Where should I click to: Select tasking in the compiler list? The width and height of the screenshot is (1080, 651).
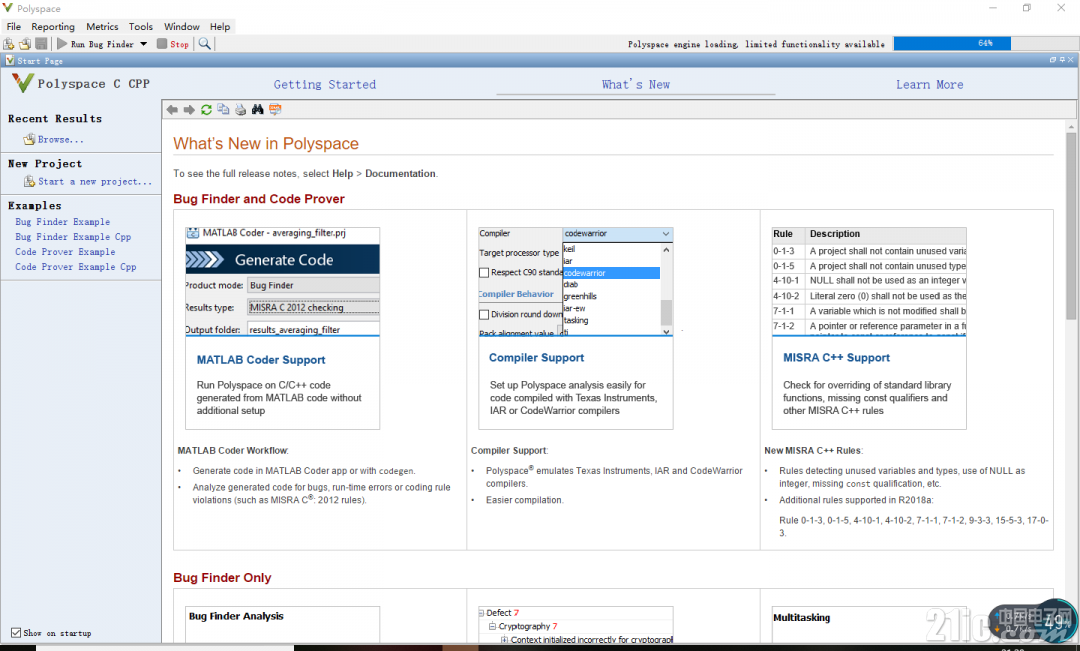coord(576,320)
